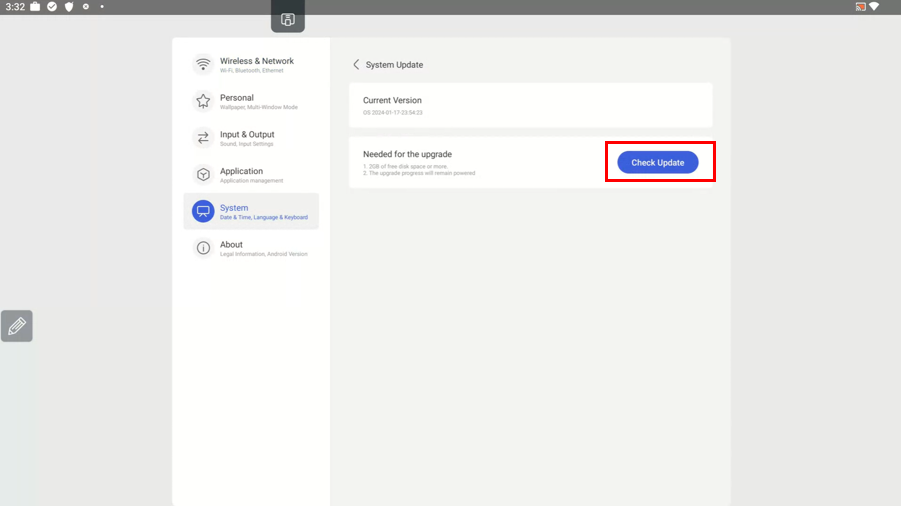The image size is (901, 507).
Task: Click the Personal star icon
Action: pos(203,101)
